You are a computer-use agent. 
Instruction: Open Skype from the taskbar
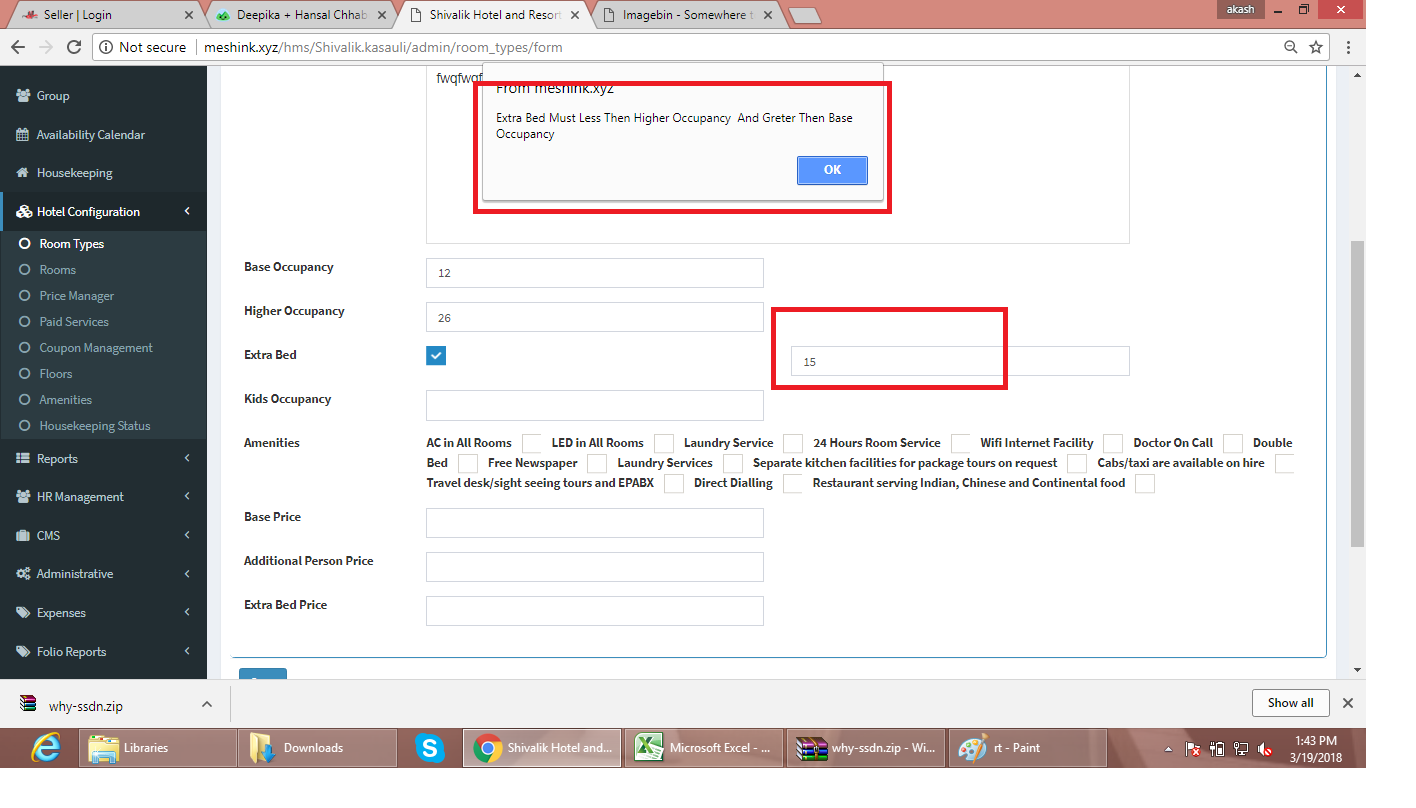click(x=430, y=747)
